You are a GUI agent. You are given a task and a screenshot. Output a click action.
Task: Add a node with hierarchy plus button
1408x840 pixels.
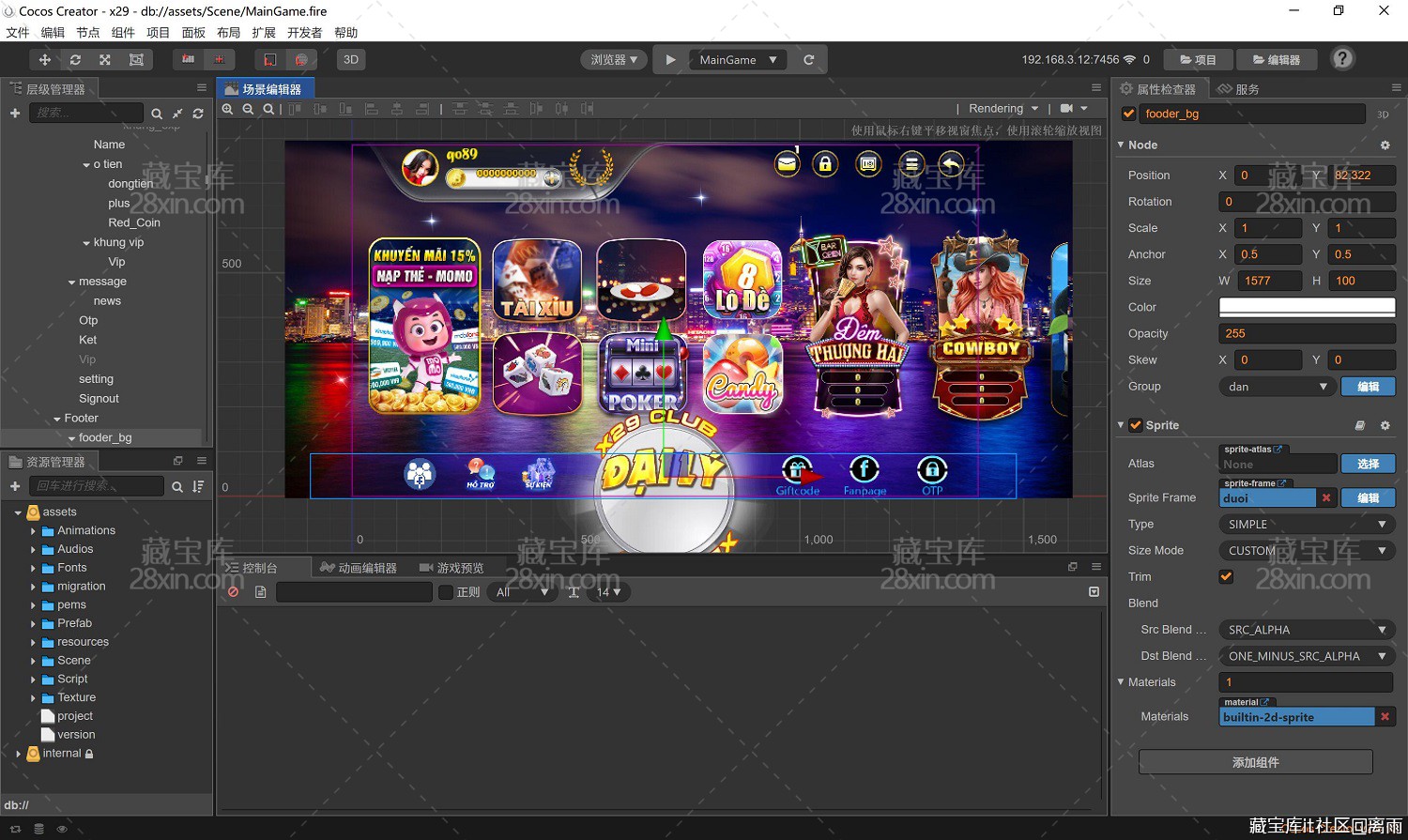point(14,113)
